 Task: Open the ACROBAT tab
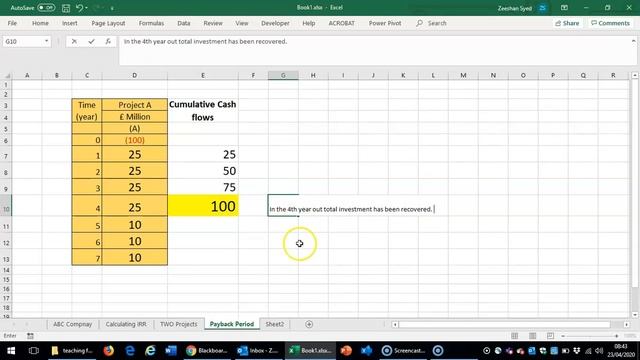click(341, 23)
